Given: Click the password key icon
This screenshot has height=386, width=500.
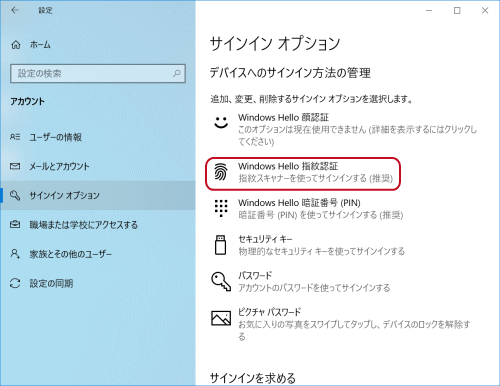Looking at the screenshot, I should [x=221, y=282].
